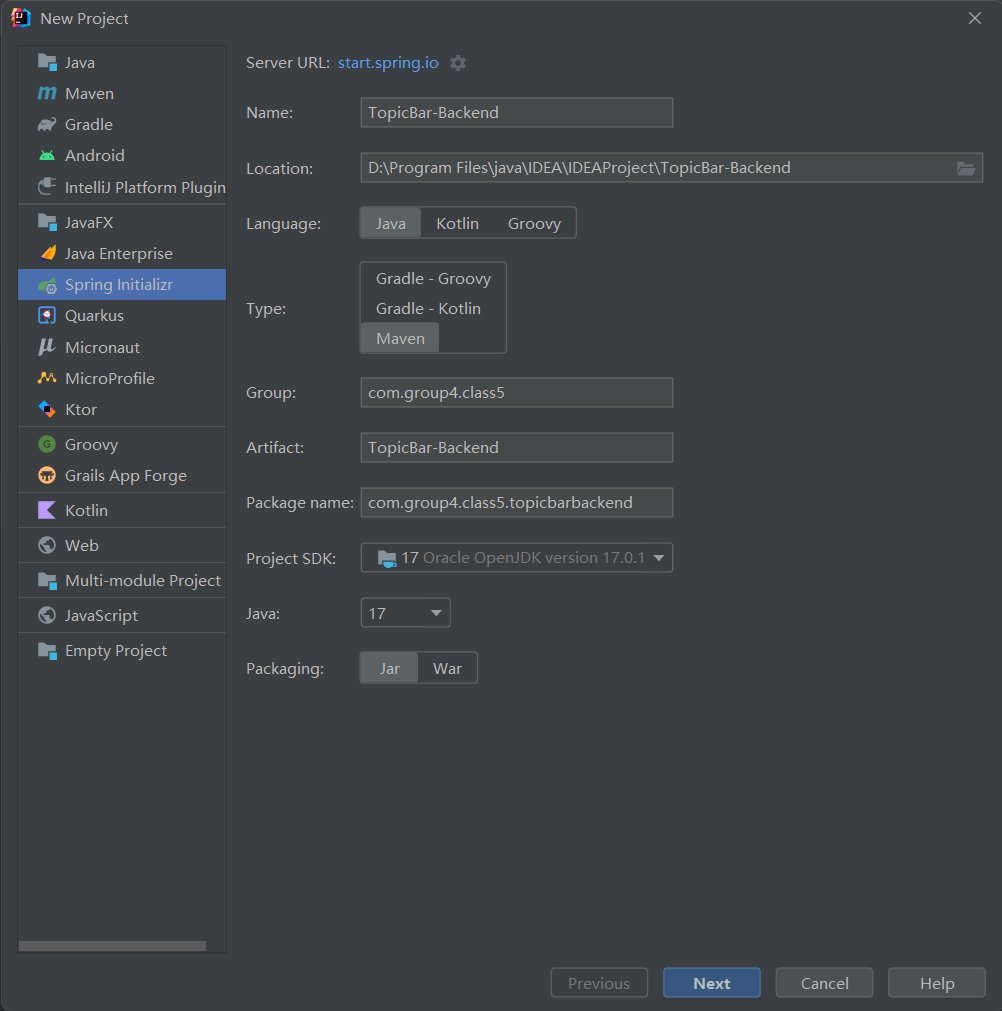Click the Cancel button
The height and width of the screenshot is (1011, 1002).
coord(824,983)
